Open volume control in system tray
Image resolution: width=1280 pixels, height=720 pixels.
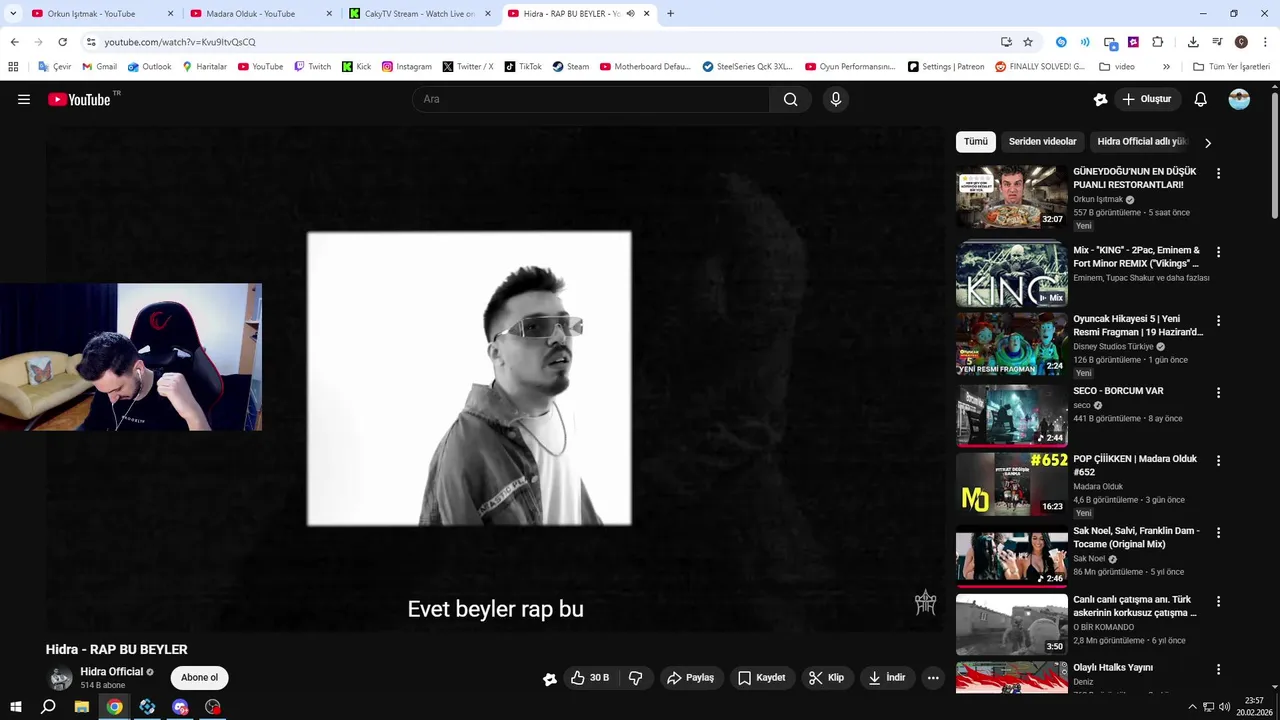tap(1224, 707)
